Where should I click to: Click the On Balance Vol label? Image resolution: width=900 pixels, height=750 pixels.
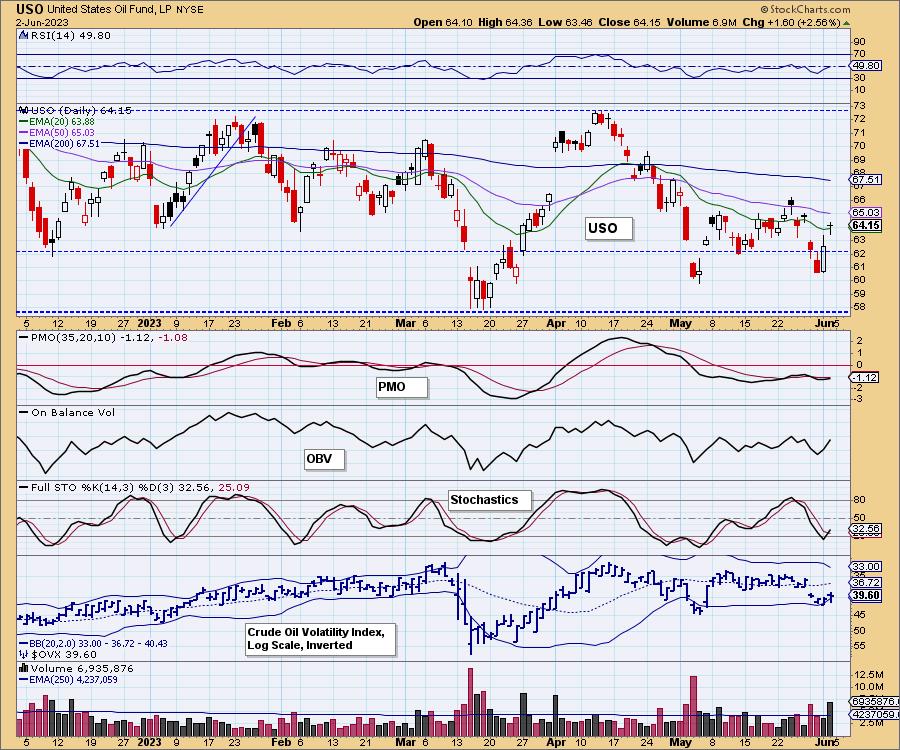[67, 413]
